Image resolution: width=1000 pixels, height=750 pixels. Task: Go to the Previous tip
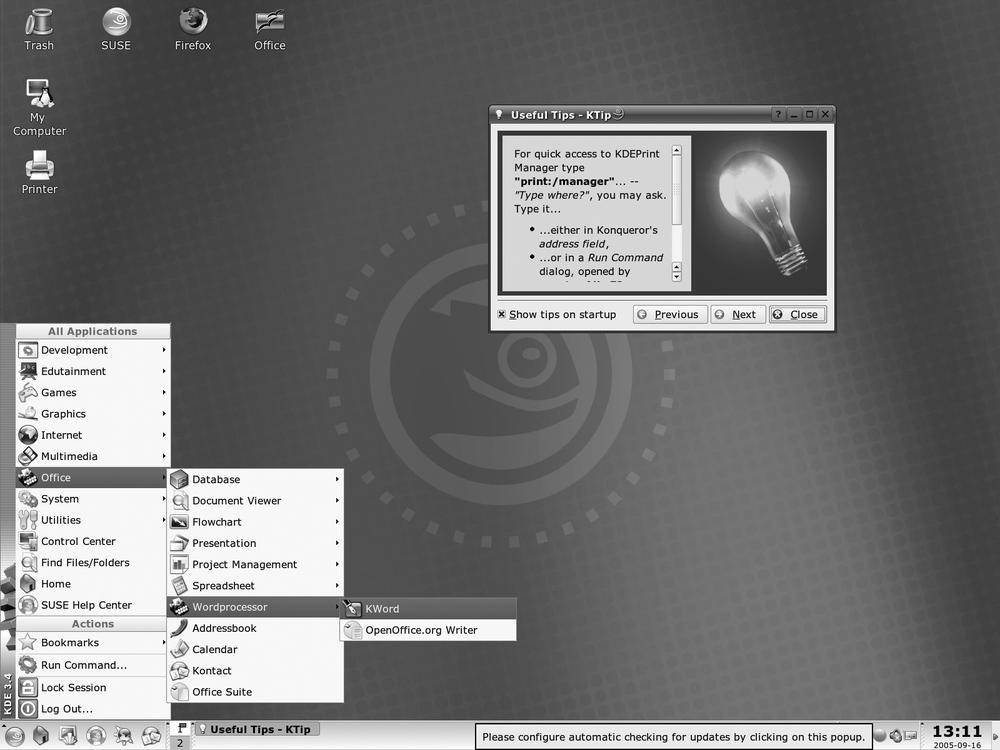670,314
